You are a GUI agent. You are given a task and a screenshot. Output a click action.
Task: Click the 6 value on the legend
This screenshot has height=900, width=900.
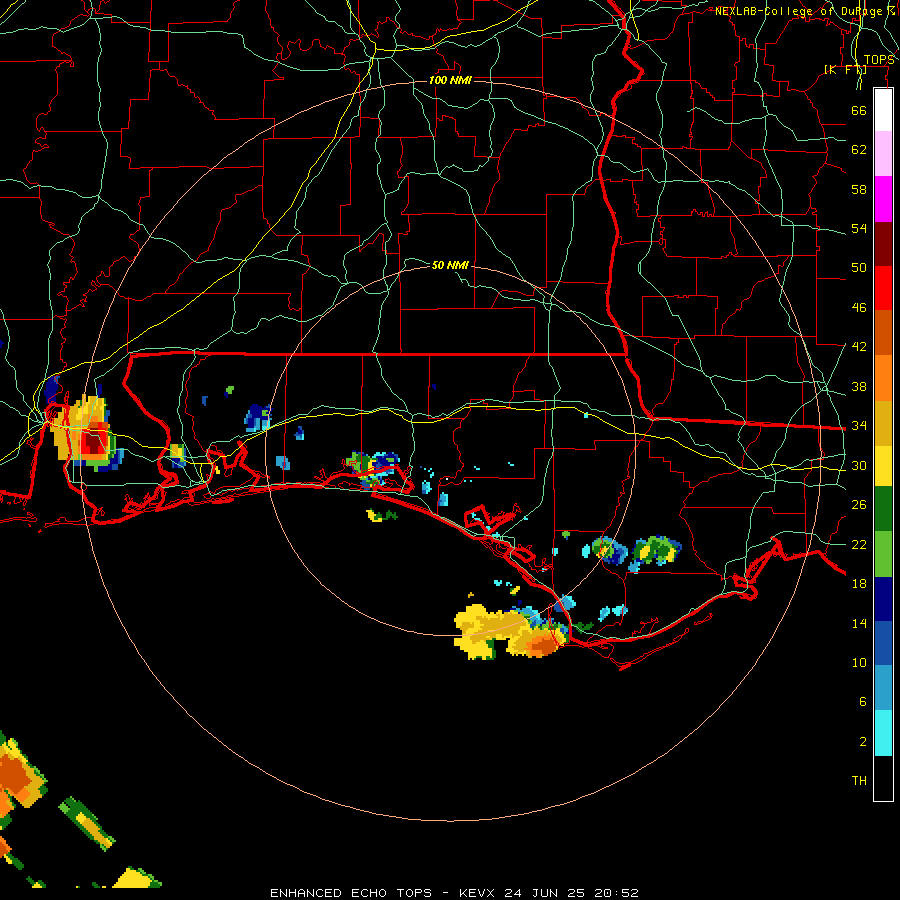pos(862,701)
